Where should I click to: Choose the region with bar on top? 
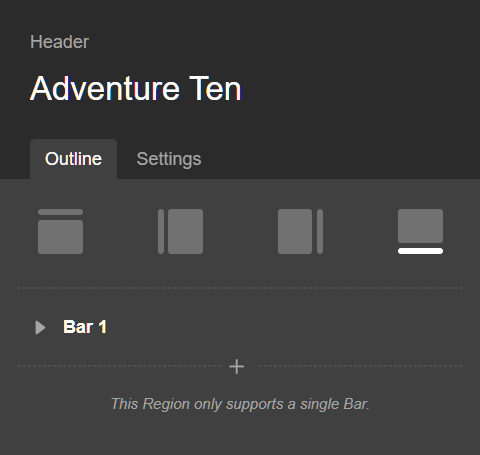tap(60, 231)
